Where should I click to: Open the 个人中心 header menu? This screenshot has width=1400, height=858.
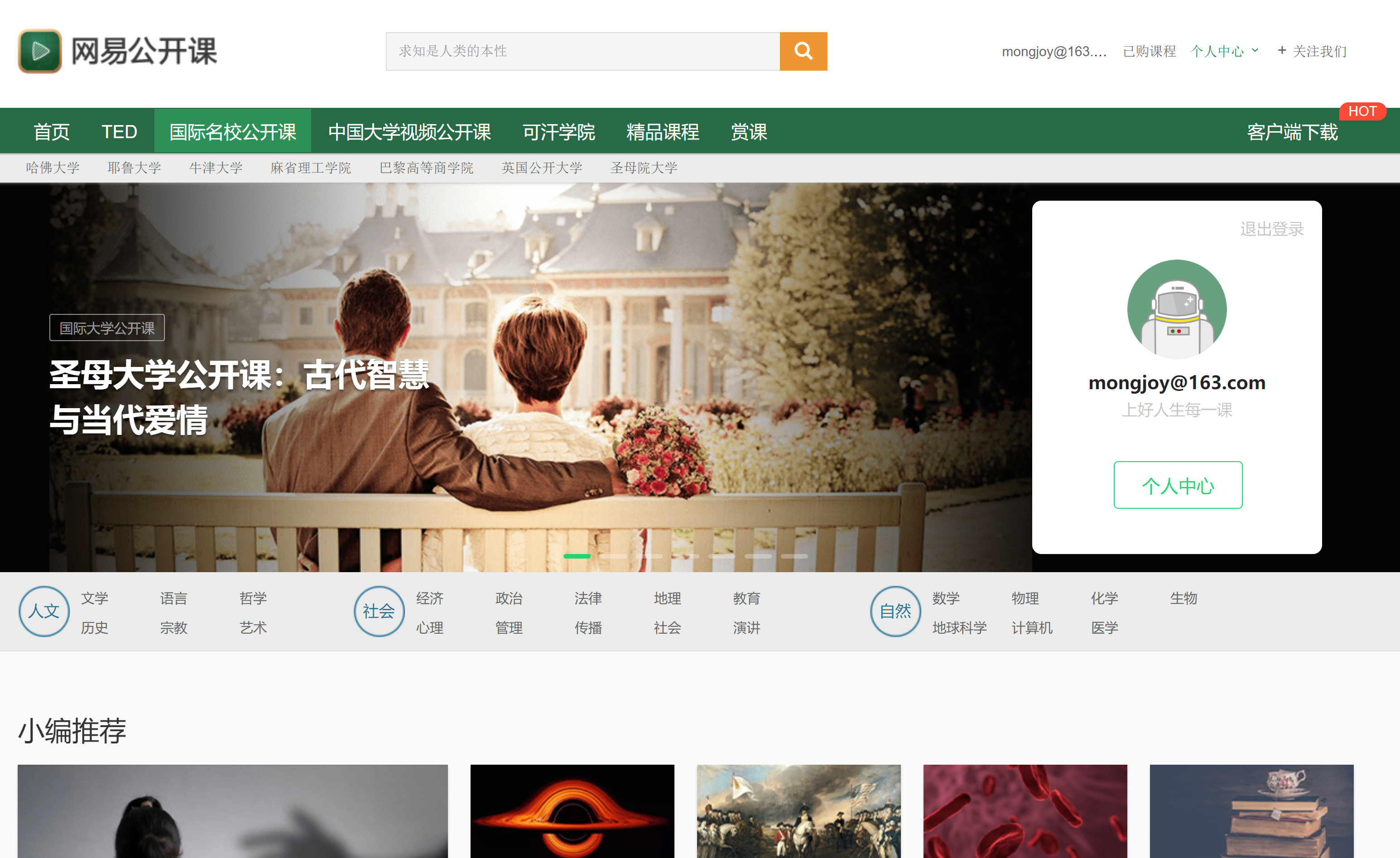click(1217, 51)
